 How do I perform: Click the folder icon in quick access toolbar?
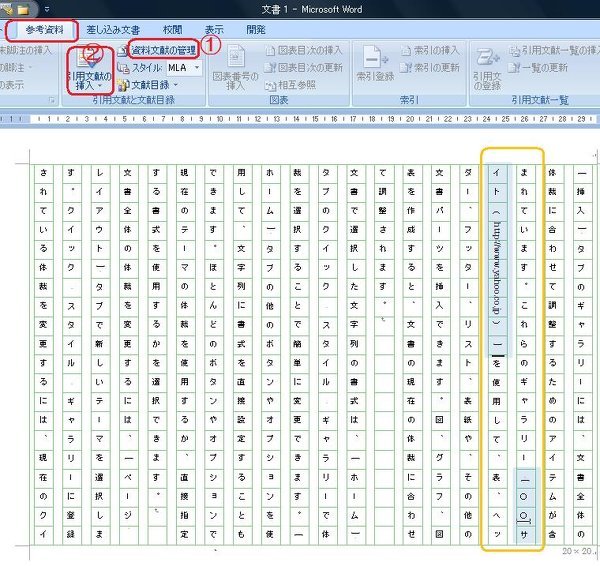pos(23,10)
